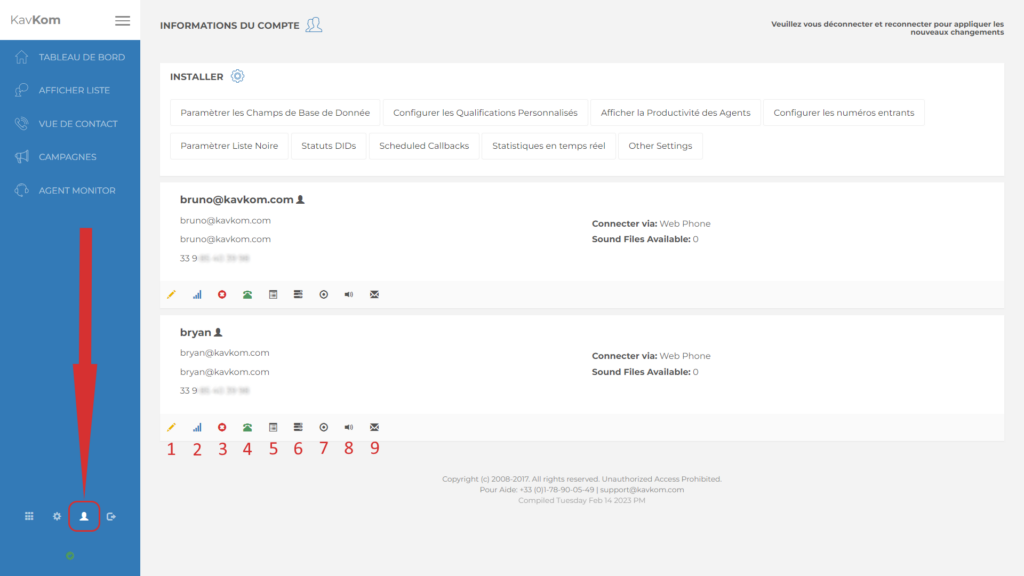The width and height of the screenshot is (1024, 576).
Task: Open the Installer settings gear icon
Action: (237, 76)
